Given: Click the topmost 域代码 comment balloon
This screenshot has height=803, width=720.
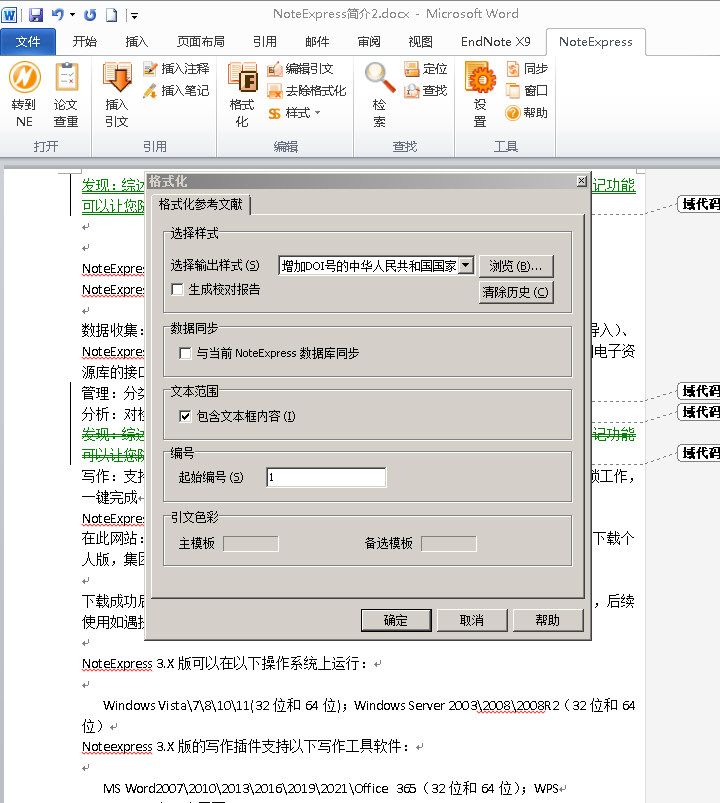Looking at the screenshot, I should pos(699,204).
